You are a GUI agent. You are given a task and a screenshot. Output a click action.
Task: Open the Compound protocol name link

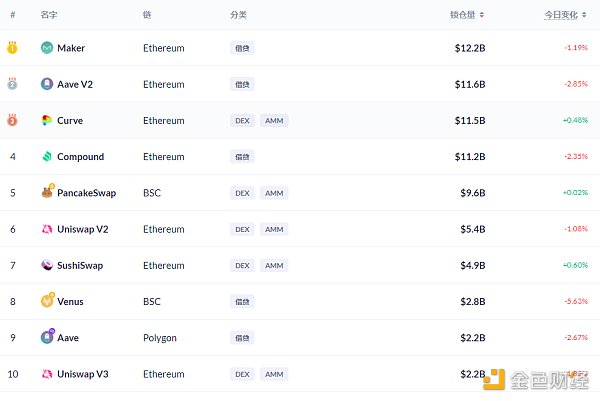tap(80, 157)
